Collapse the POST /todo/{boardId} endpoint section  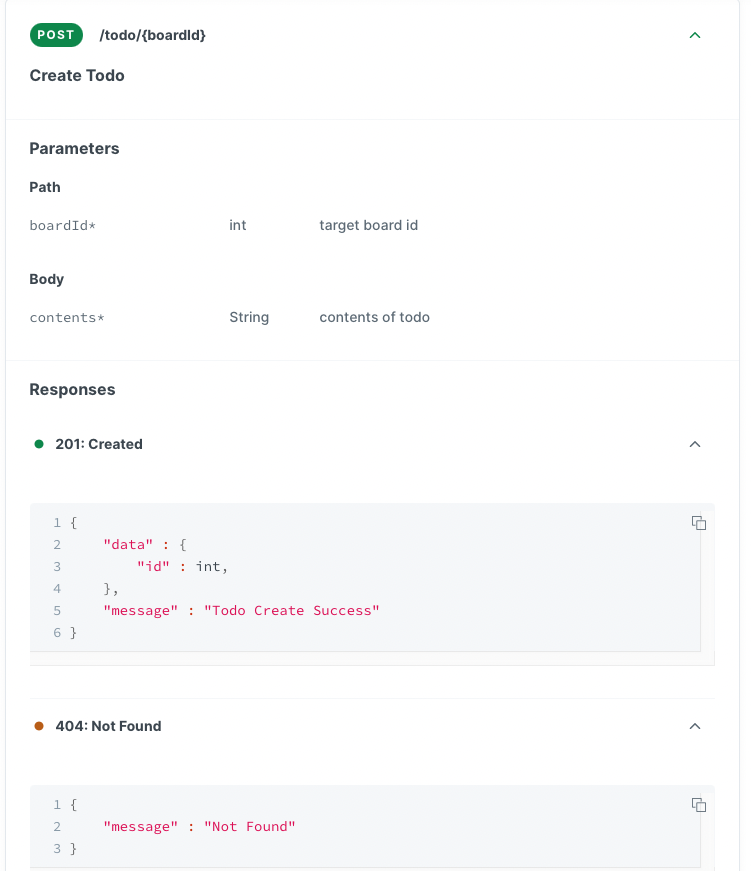point(695,36)
